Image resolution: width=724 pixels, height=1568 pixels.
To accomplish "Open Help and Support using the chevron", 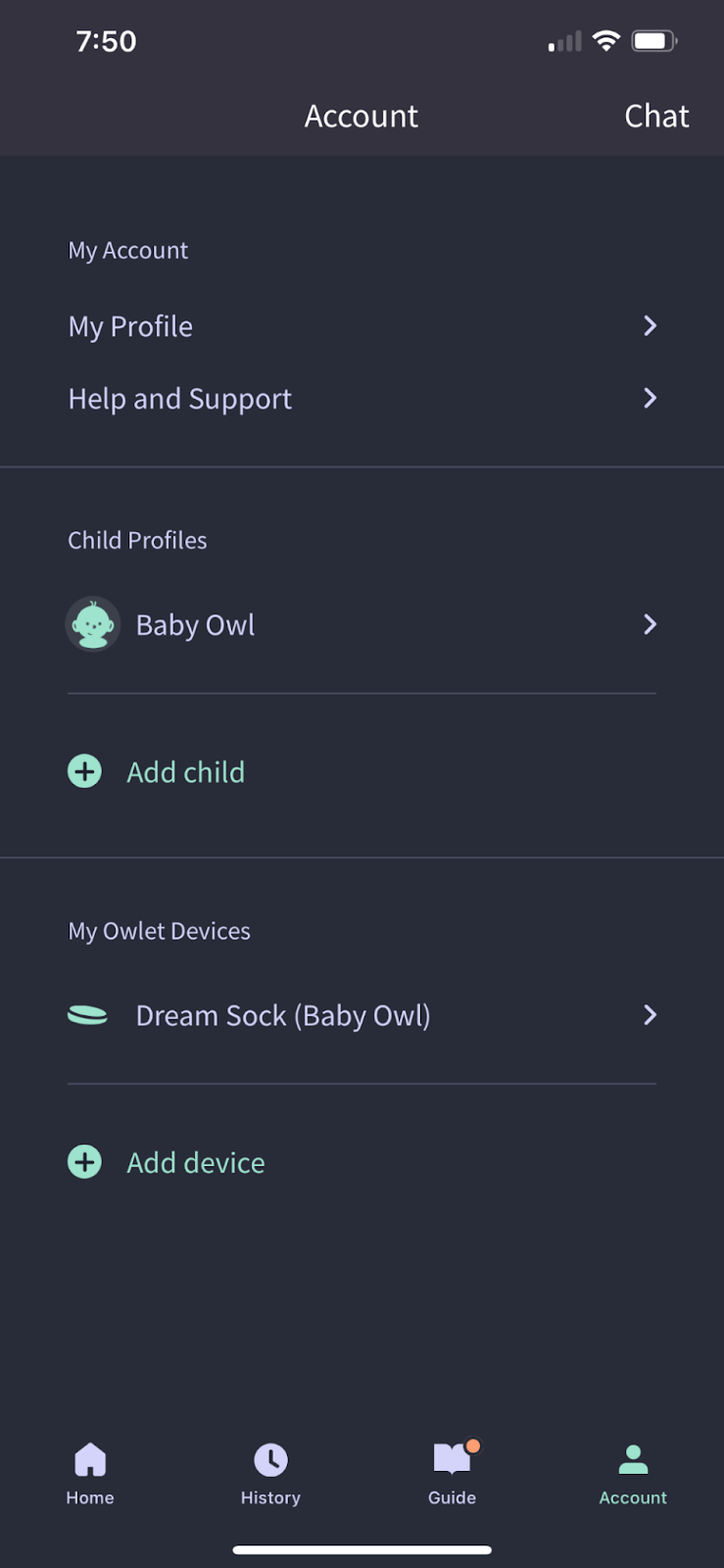I will coord(649,398).
